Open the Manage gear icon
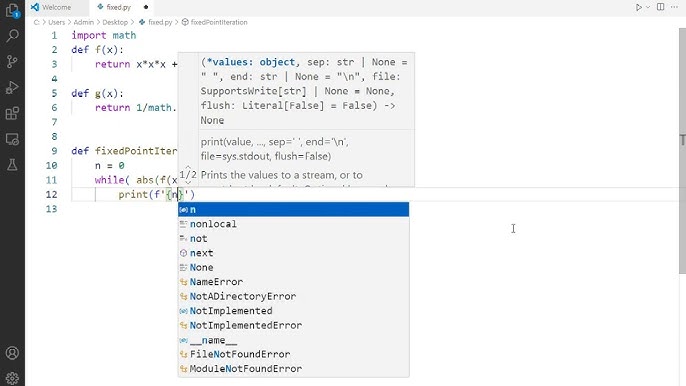This screenshot has width=686, height=386. pos(12,378)
